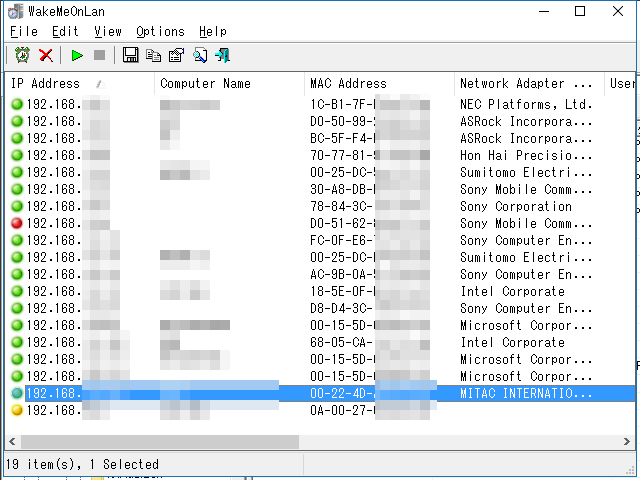Select the Hon Hai Precision row
This screenshot has height=480, width=640.
(320, 156)
